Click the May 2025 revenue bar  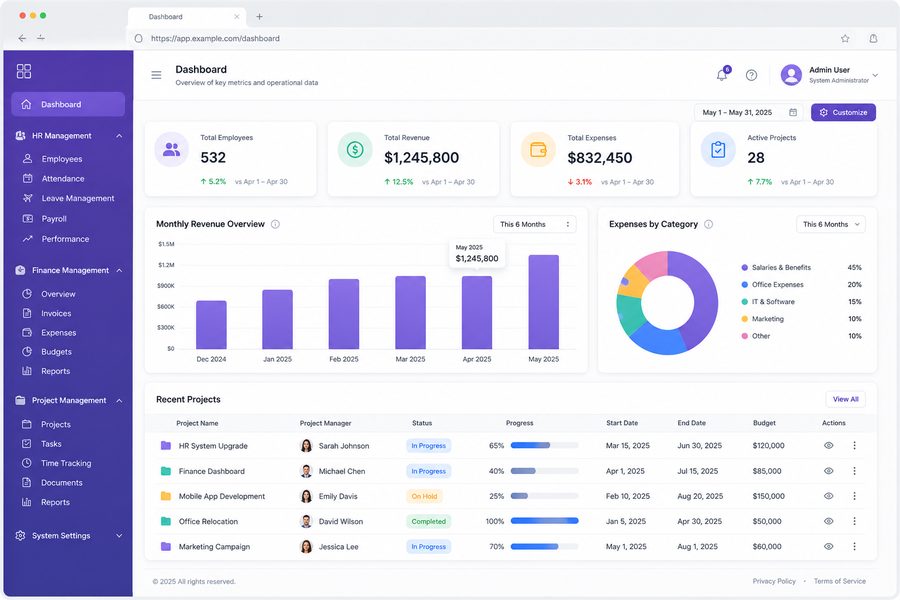(x=544, y=302)
